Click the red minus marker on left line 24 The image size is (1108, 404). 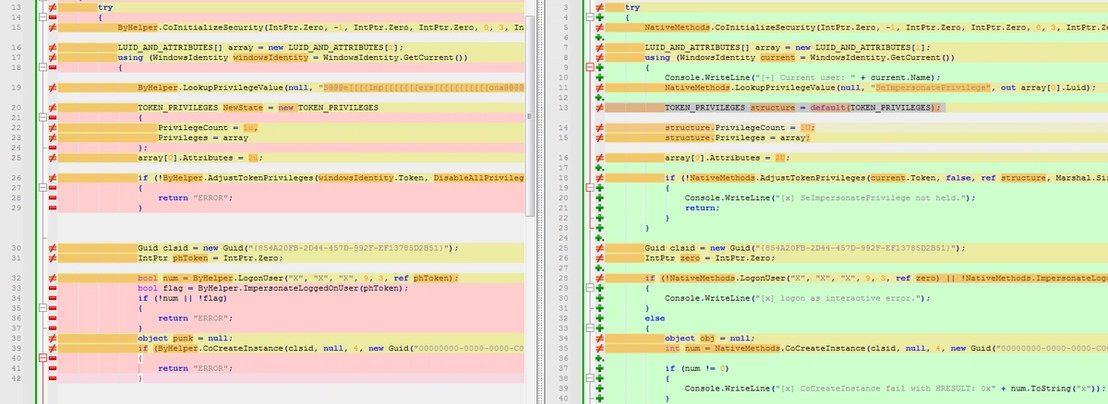52,148
